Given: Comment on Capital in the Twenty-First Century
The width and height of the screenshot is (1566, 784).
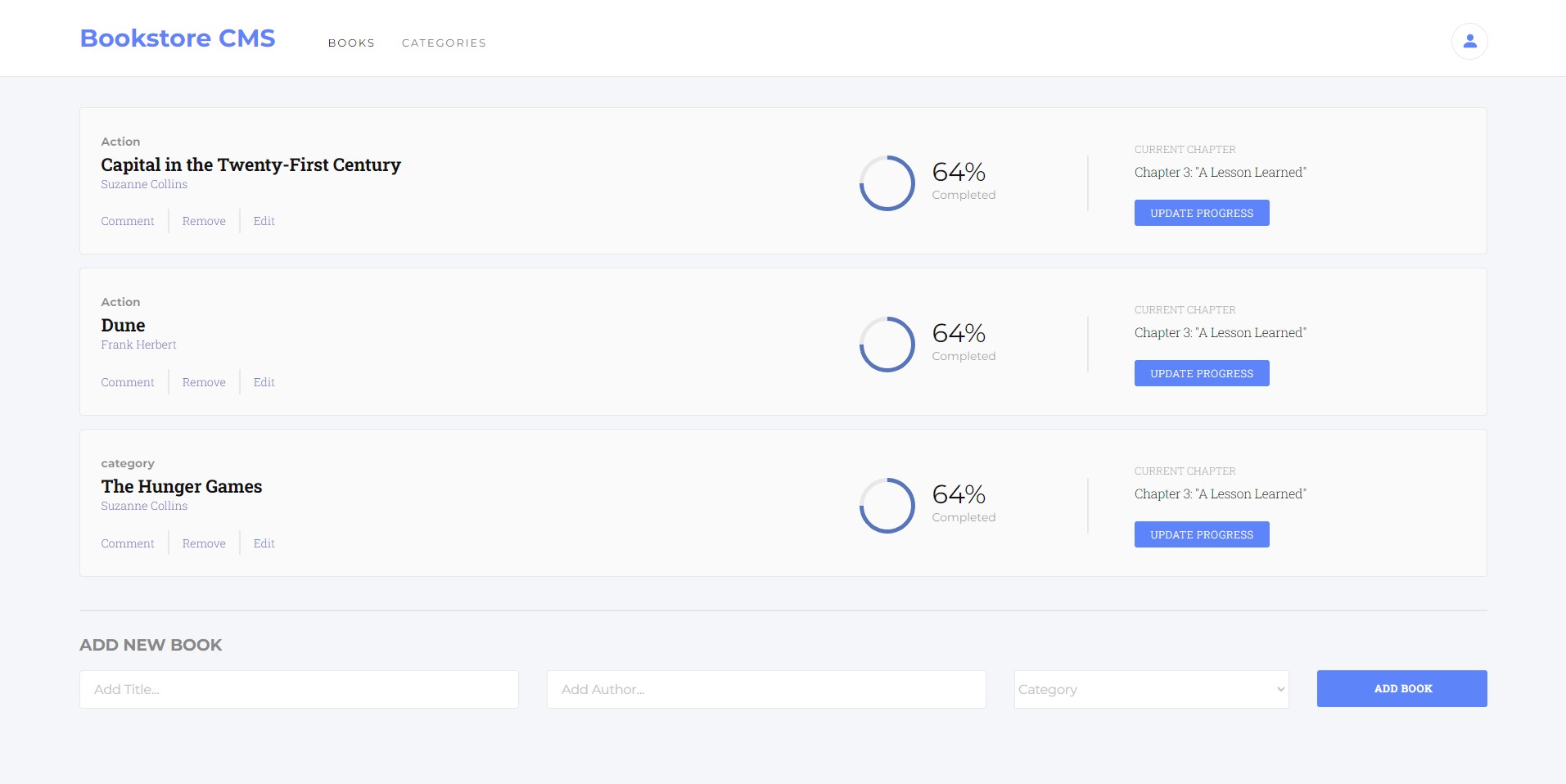Looking at the screenshot, I should click(128, 221).
